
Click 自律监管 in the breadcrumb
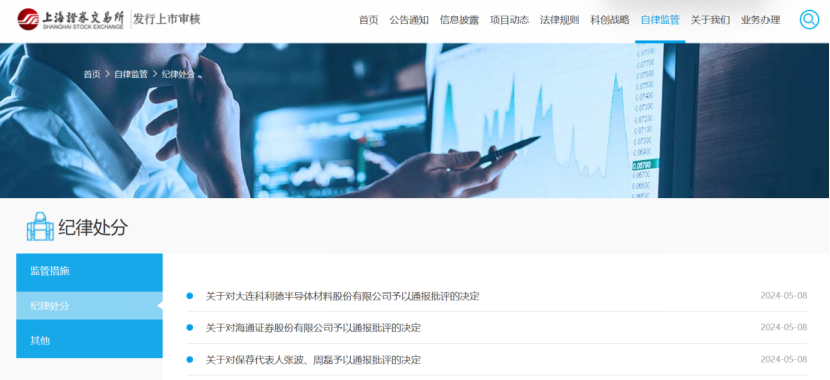tap(131, 75)
